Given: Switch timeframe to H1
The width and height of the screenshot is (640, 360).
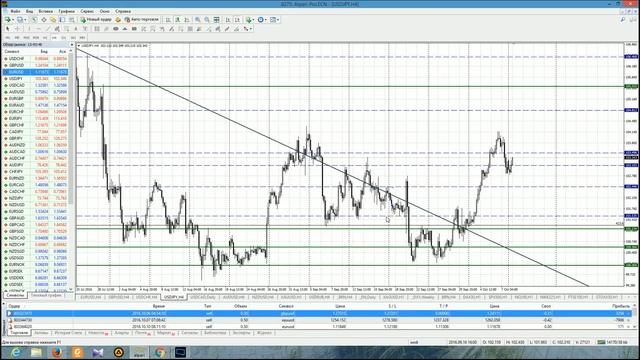Looking at the screenshot, I should 45,38.
